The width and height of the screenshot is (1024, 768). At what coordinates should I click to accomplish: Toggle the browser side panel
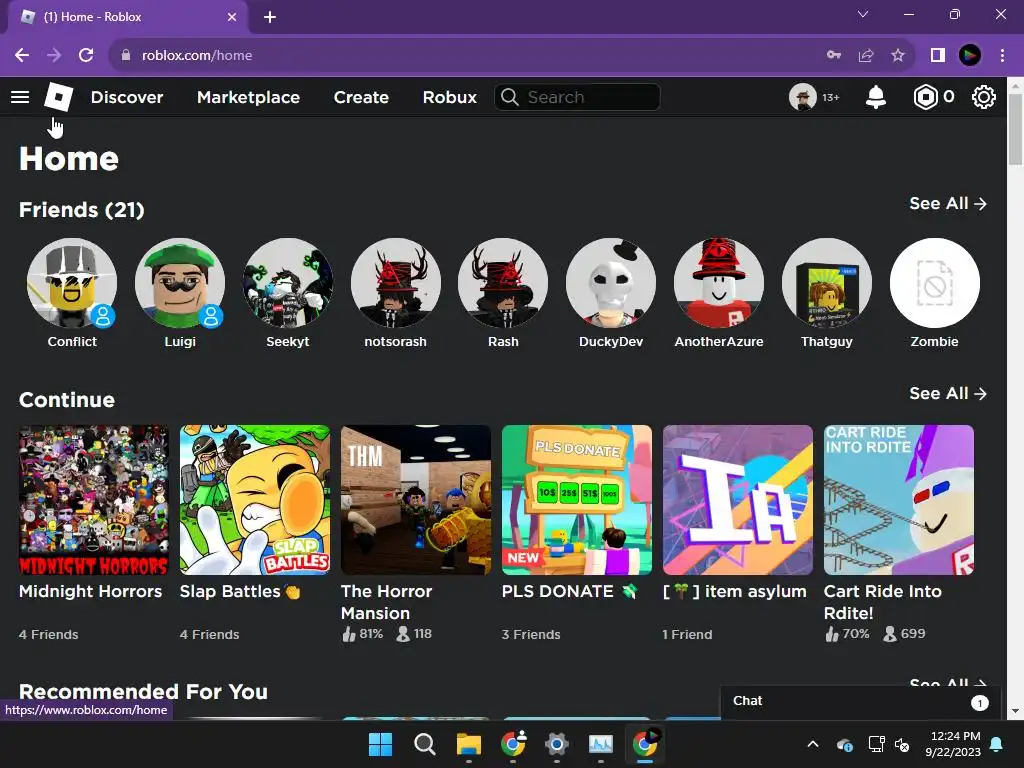(938, 56)
